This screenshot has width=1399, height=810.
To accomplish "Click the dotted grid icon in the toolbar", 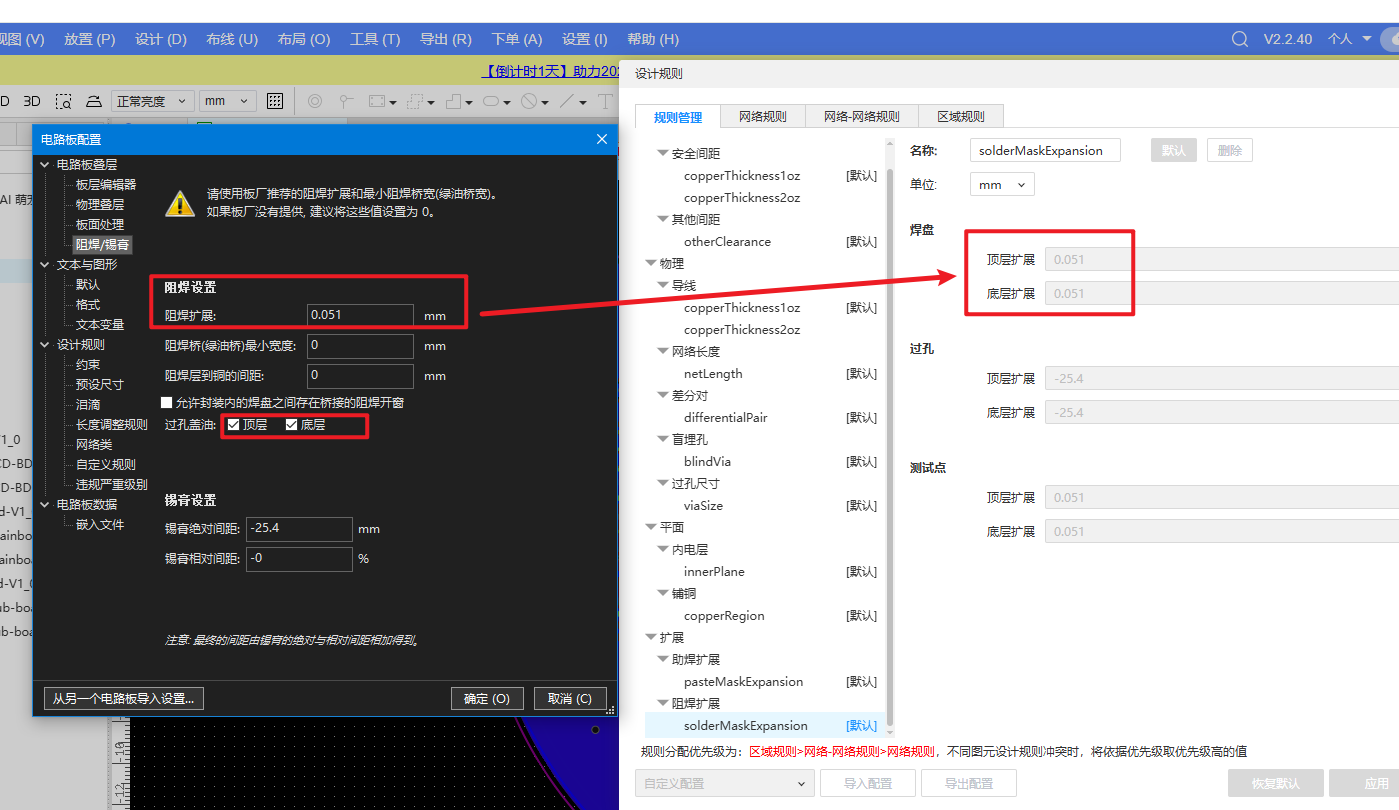I will 275,101.
